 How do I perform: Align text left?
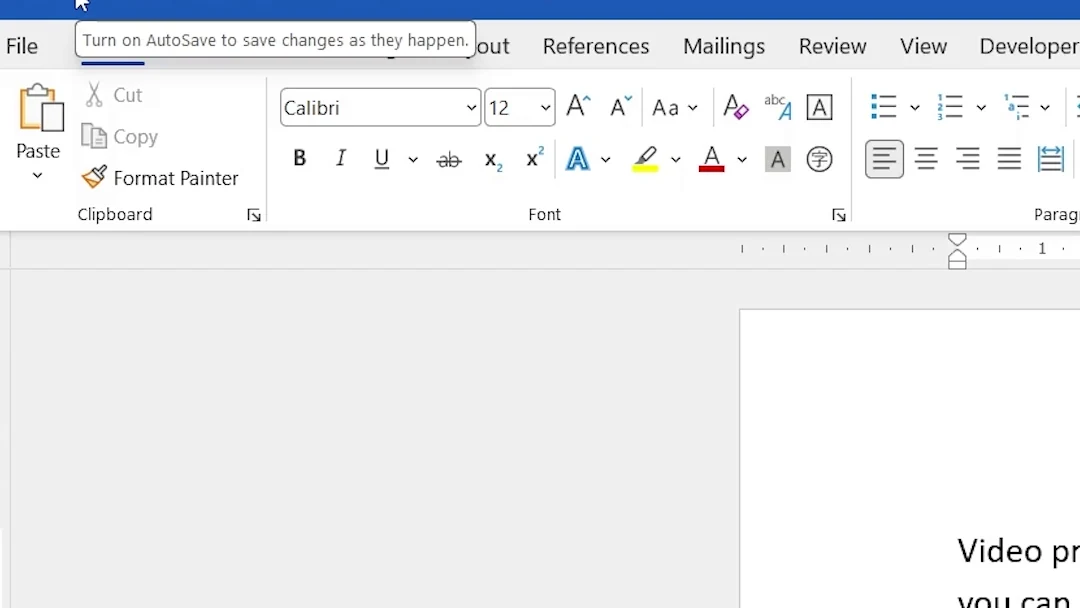click(884, 159)
